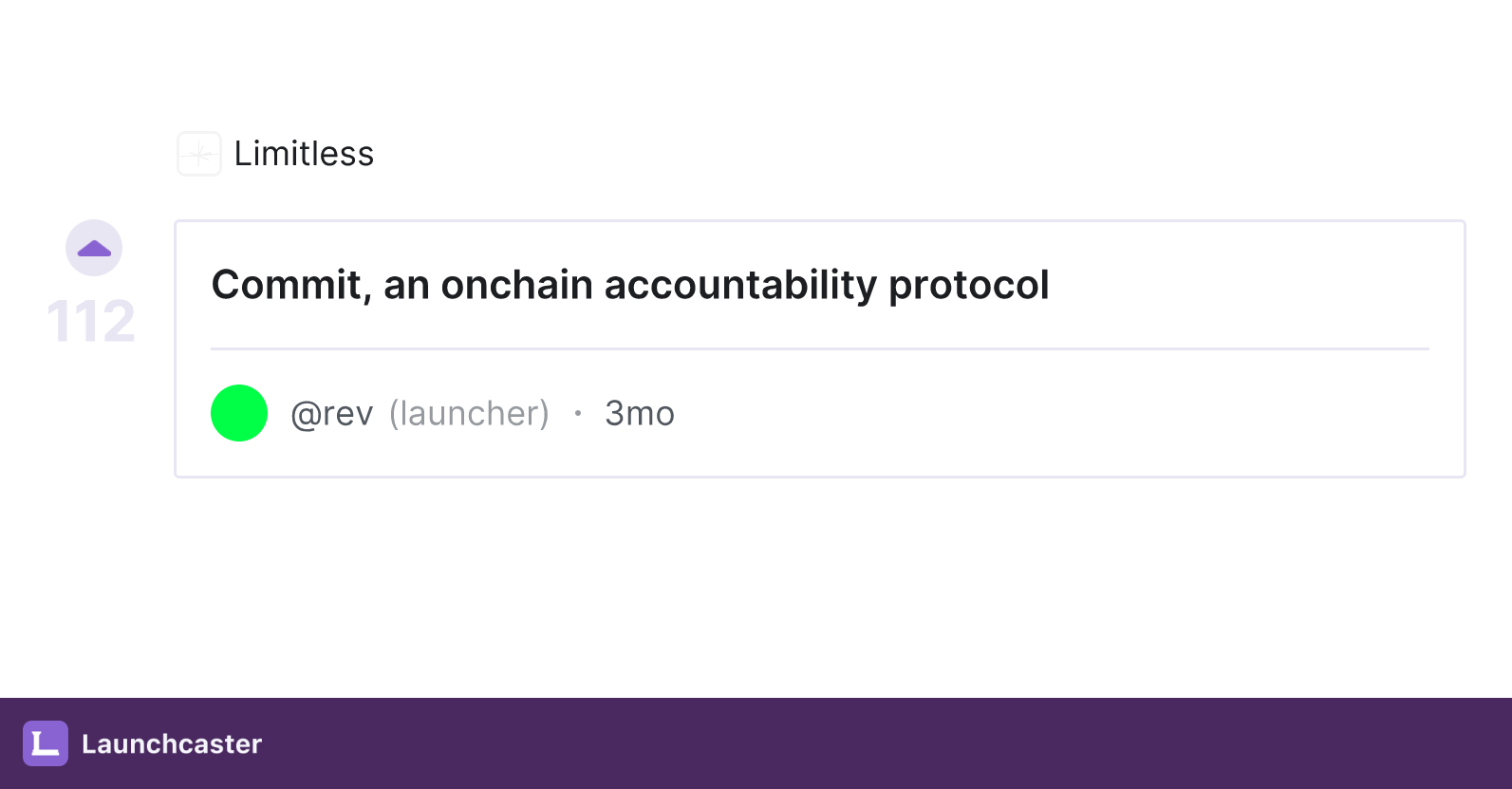Upvote the Commit launch post
Viewport: 1512px width, 789px height.
[94, 248]
